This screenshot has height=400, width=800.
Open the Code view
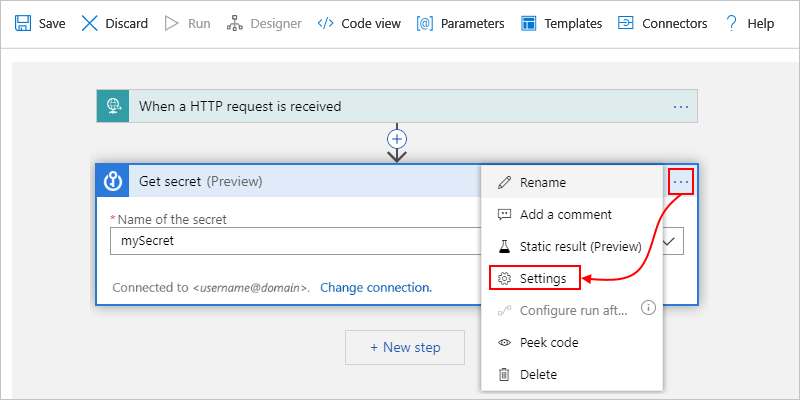coord(324,23)
